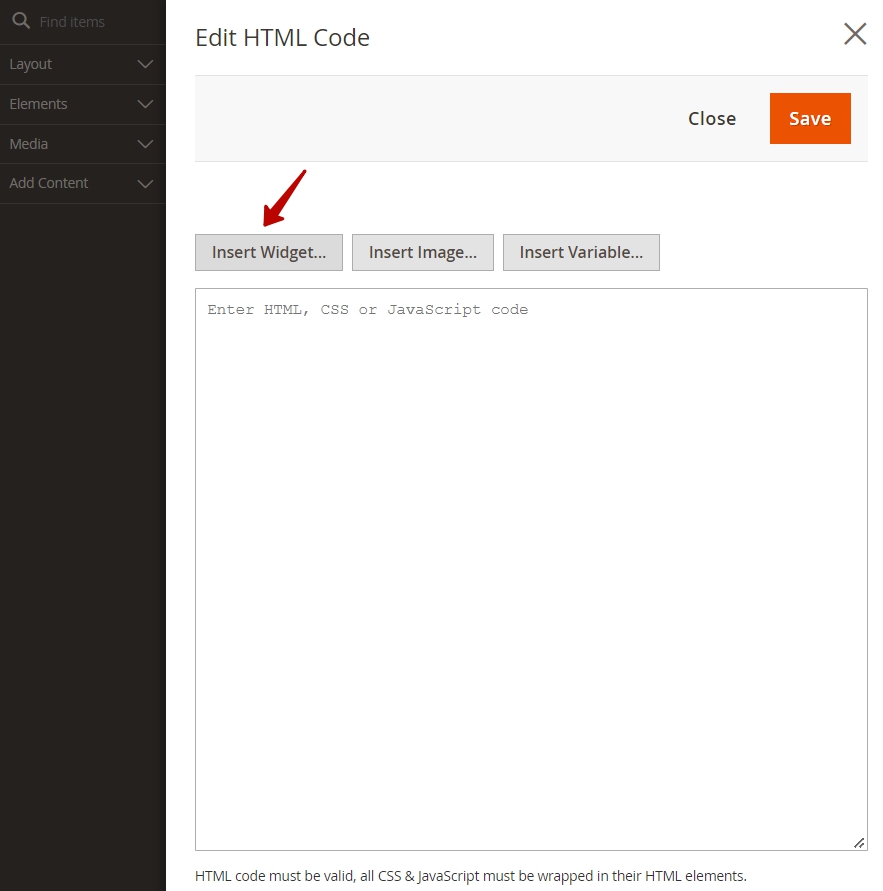Click the search magnifier icon
This screenshot has width=883, height=891.
(x=21, y=21)
